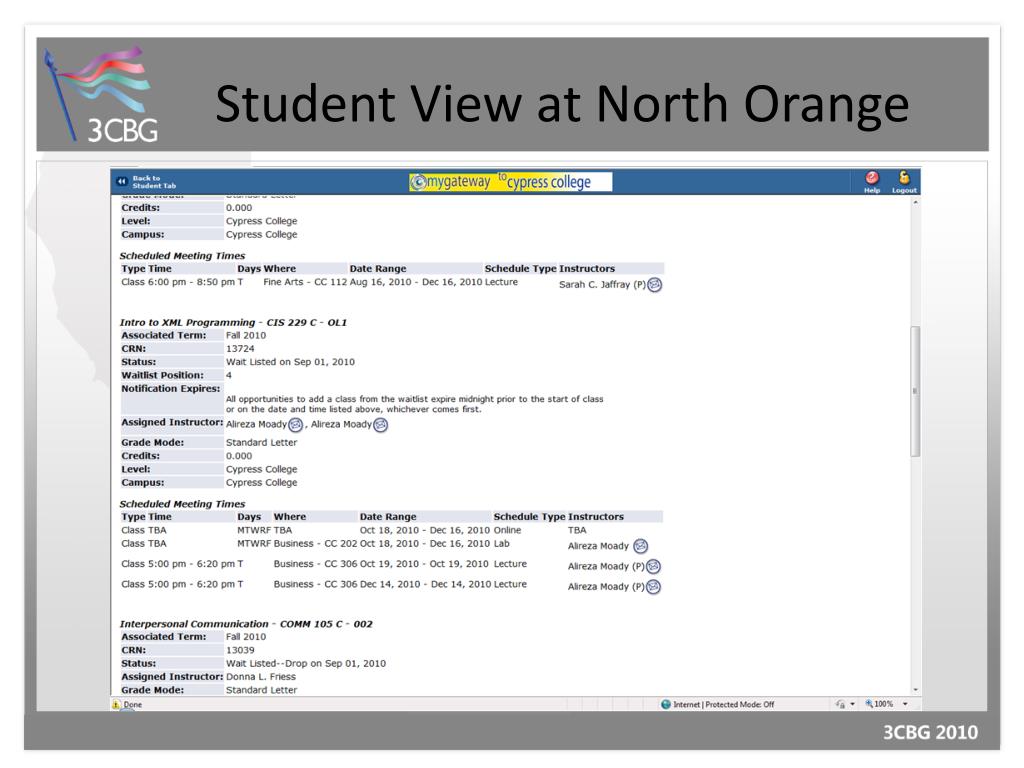Click the scrollbar up arrow
Image resolution: width=1024 pixels, height=768 pixels.
pyautogui.click(x=916, y=202)
